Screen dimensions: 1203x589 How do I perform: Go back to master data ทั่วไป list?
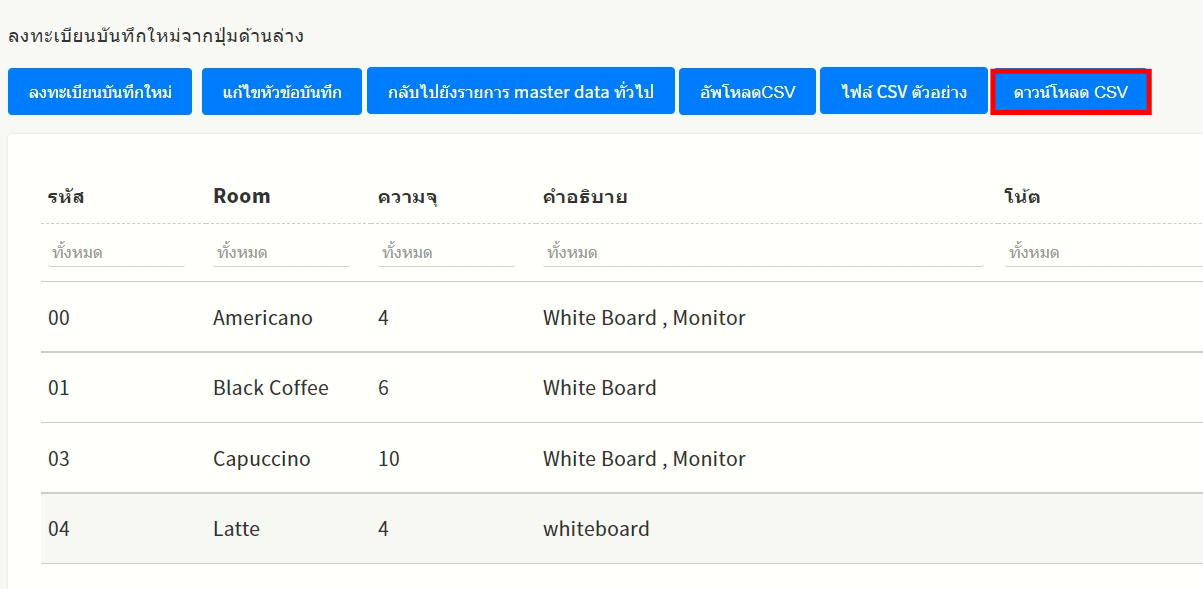pyautogui.click(x=520, y=92)
